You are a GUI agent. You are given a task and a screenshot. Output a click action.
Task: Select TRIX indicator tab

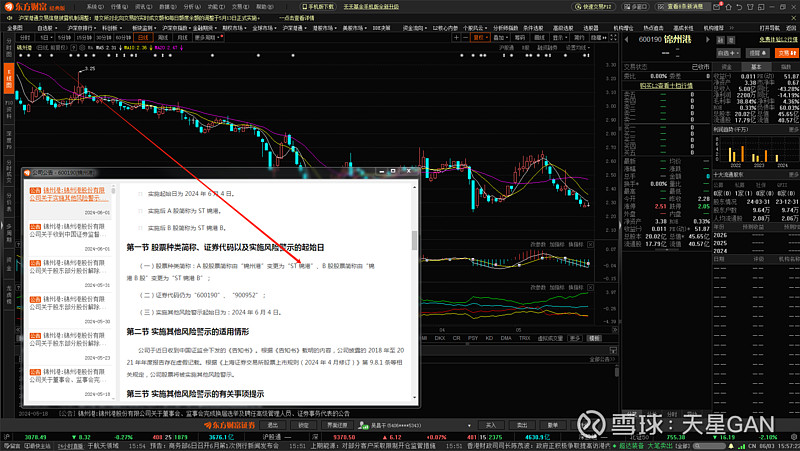pos(524,338)
